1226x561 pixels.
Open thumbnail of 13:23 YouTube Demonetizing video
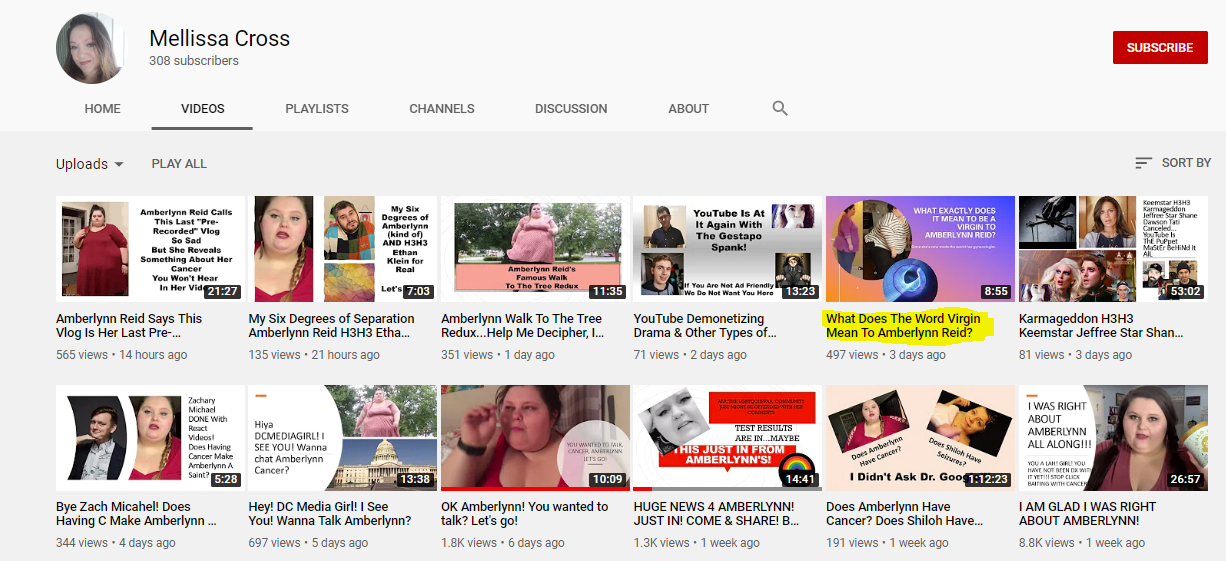[x=728, y=249]
